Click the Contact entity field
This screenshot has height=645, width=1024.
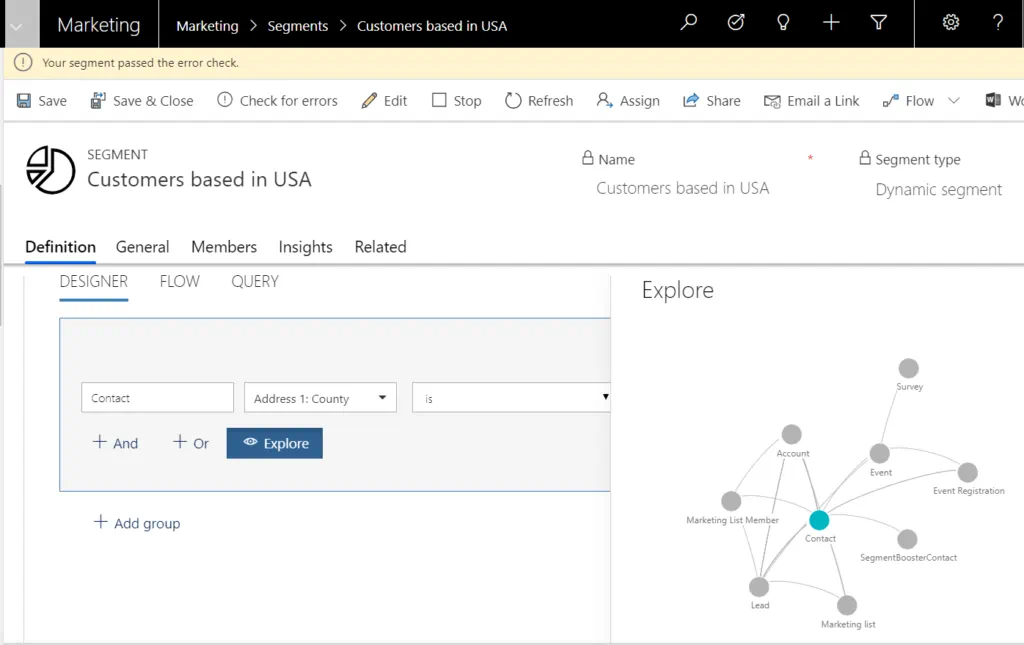(157, 398)
